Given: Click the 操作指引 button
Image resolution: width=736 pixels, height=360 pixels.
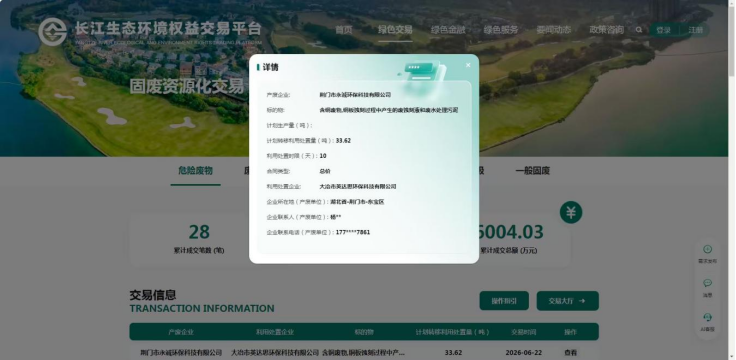Looking at the screenshot, I should 504,301.
